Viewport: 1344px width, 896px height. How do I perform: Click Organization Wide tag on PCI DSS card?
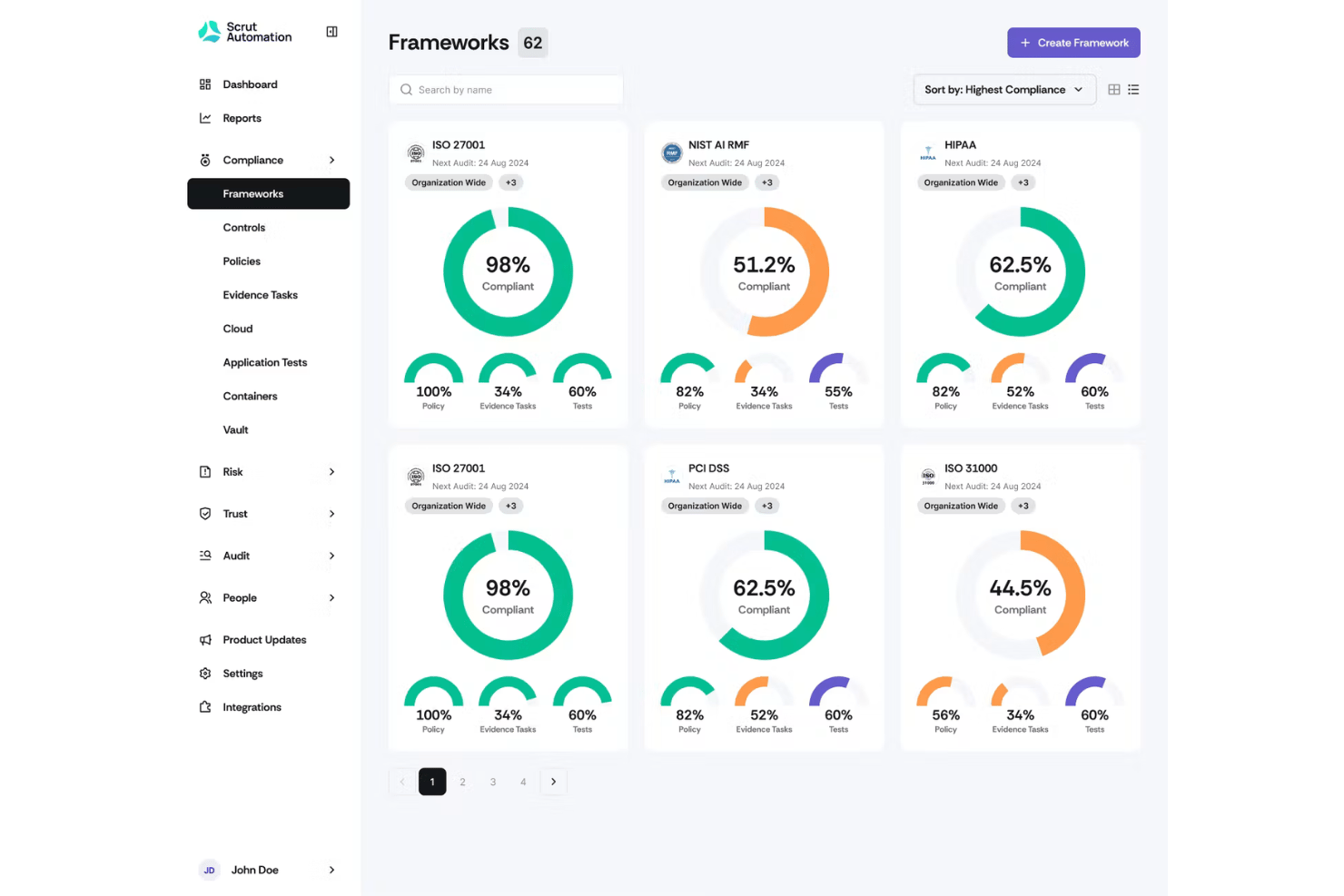[x=705, y=506]
